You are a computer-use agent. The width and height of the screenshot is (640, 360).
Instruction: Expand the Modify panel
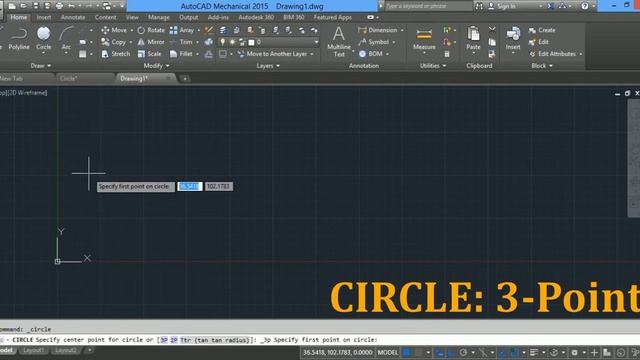pos(156,66)
